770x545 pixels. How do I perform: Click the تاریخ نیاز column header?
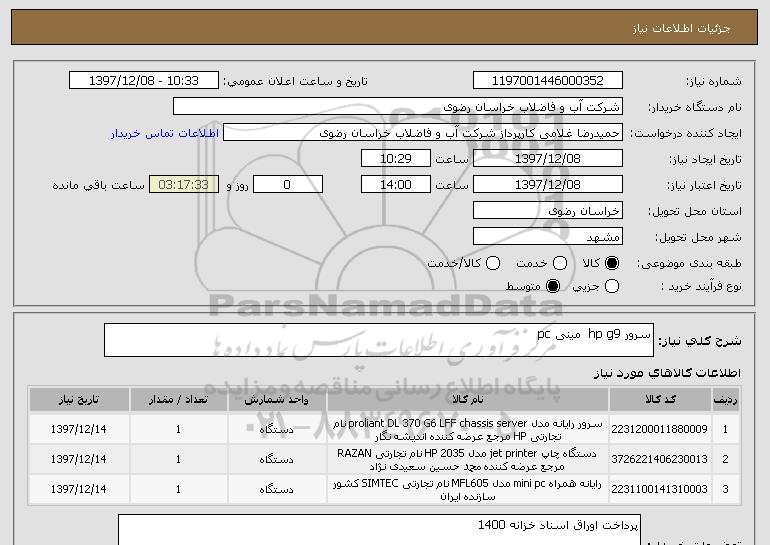click(79, 400)
